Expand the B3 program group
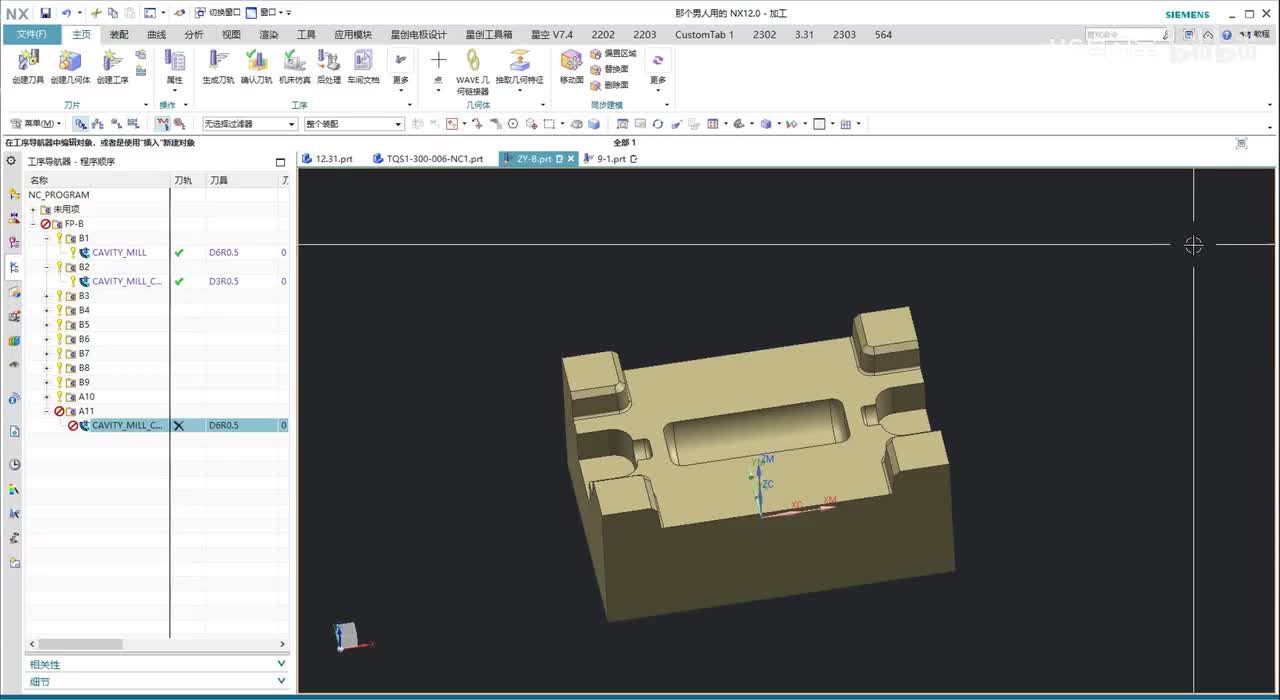 coord(47,296)
